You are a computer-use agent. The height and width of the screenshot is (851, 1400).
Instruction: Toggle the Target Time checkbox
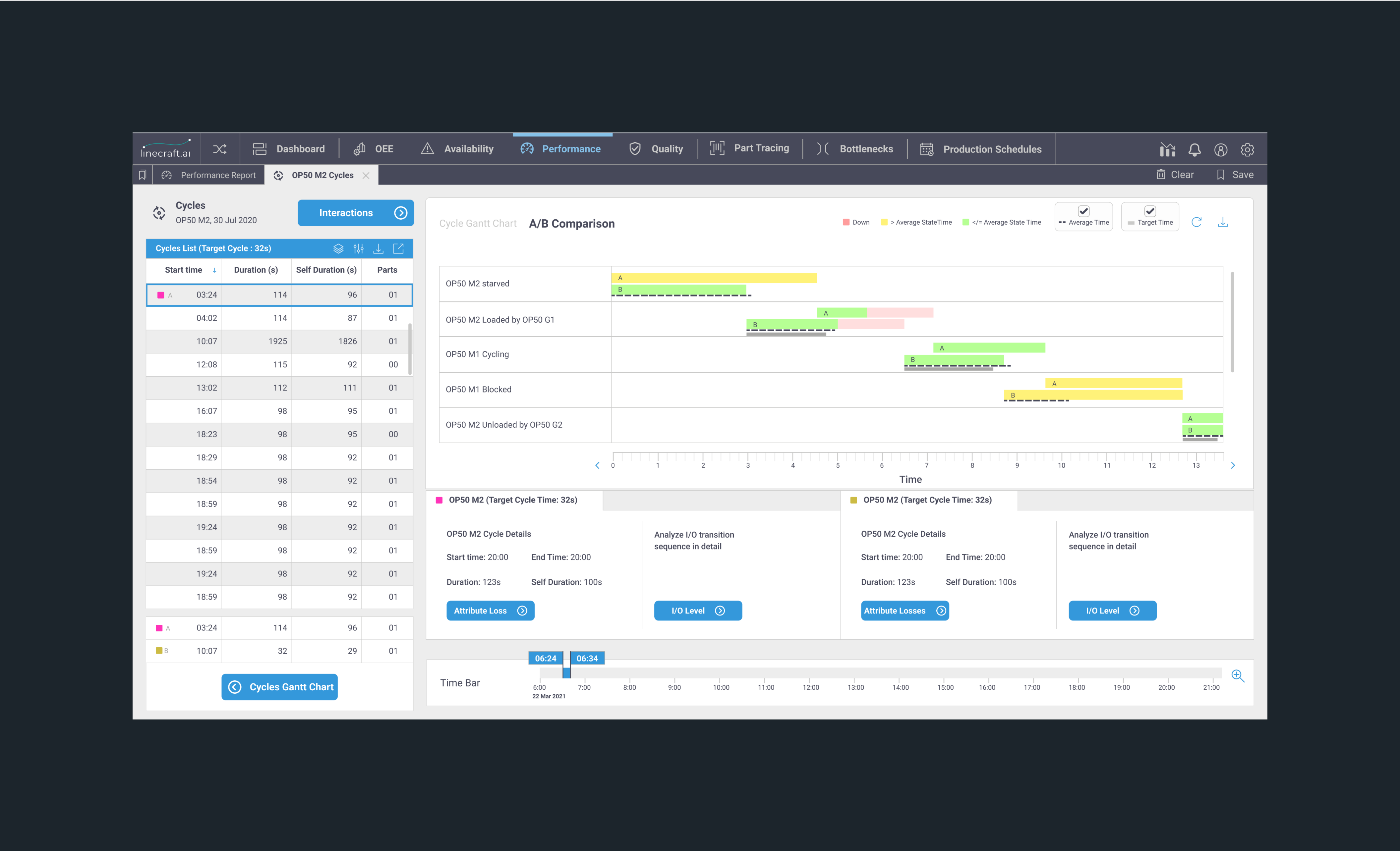(x=1149, y=211)
